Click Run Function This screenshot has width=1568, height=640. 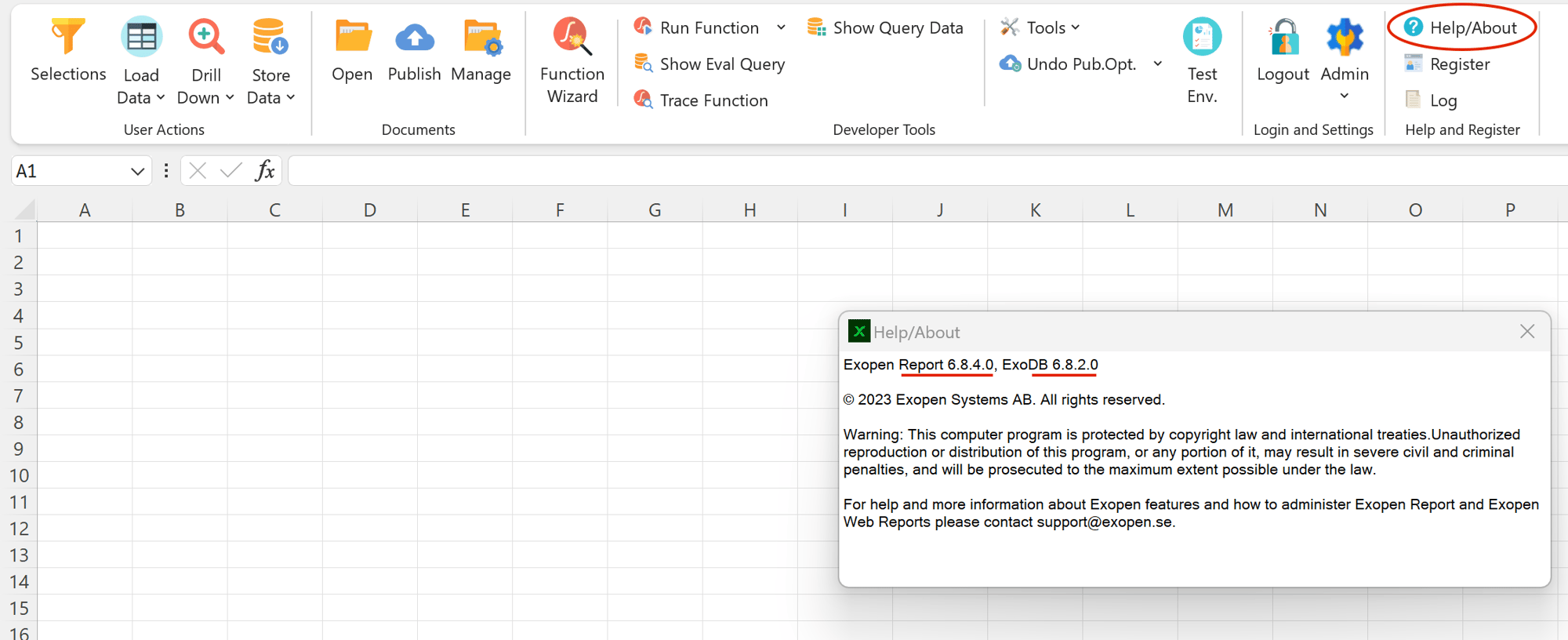697,27
